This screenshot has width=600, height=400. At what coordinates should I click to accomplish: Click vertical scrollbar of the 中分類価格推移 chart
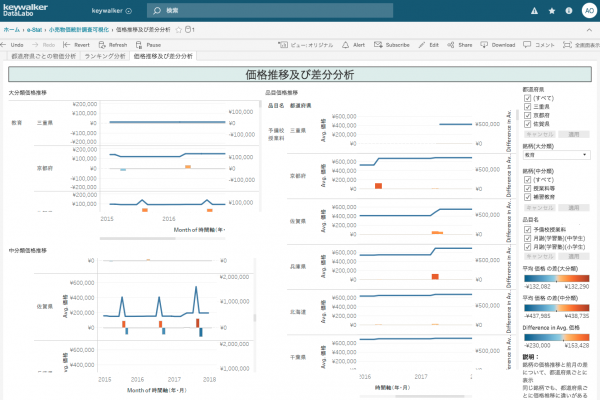(x=254, y=318)
